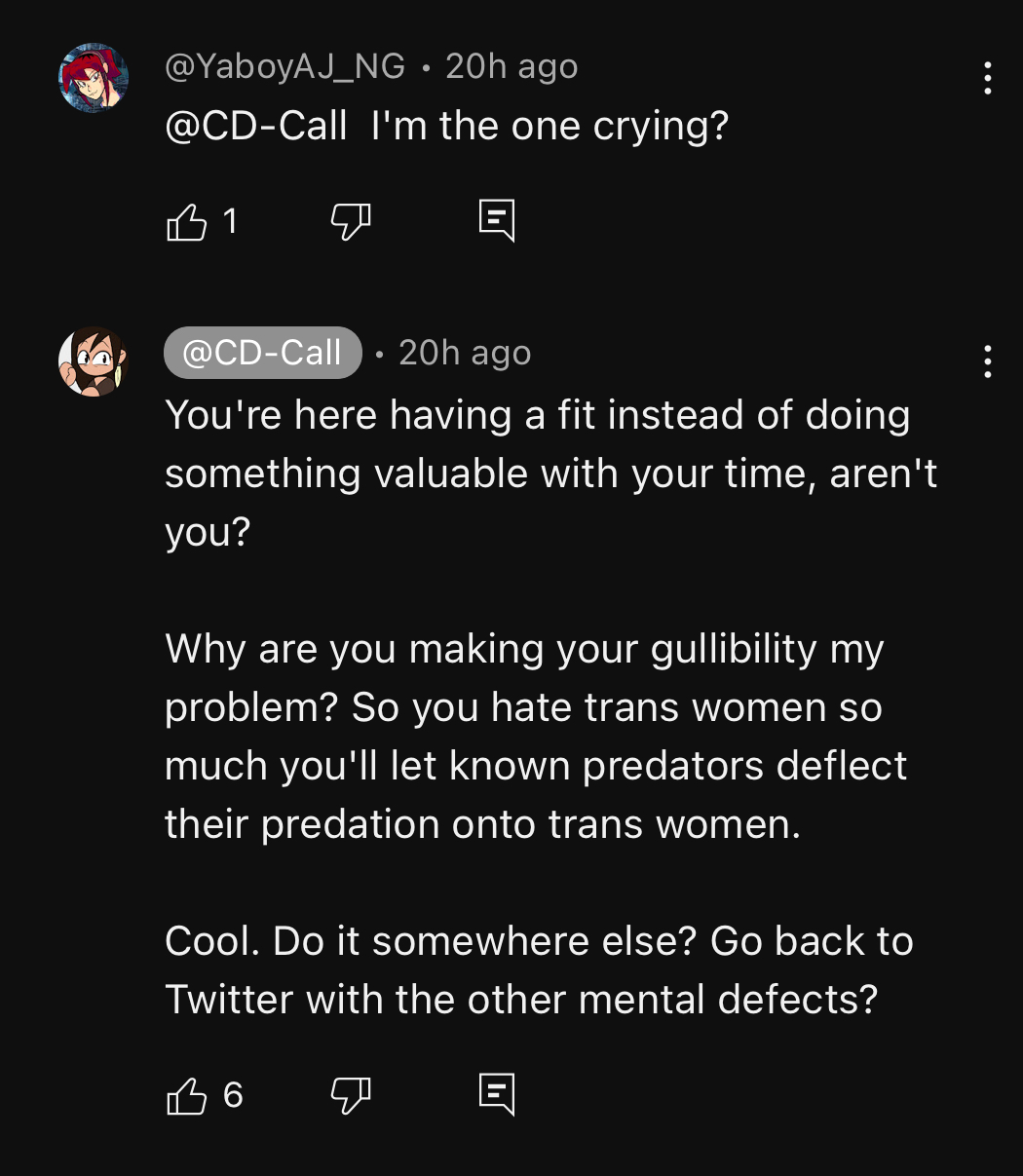Viewport: 1023px width, 1176px height.
Task: Tap reply icon under CD-Call's comment
Action: (496, 1094)
